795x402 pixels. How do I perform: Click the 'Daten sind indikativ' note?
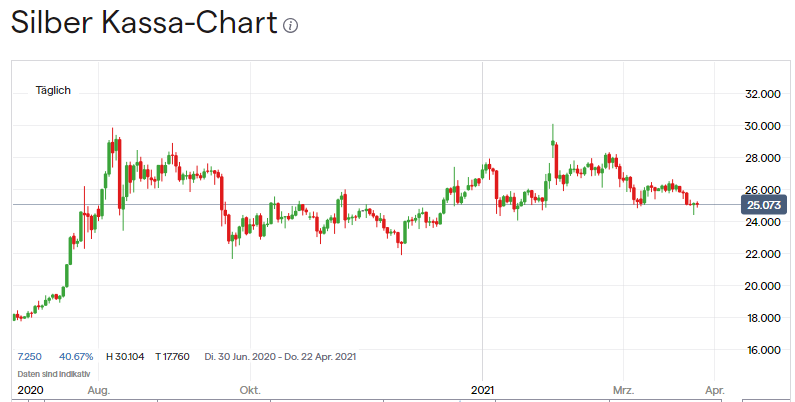tap(51, 373)
